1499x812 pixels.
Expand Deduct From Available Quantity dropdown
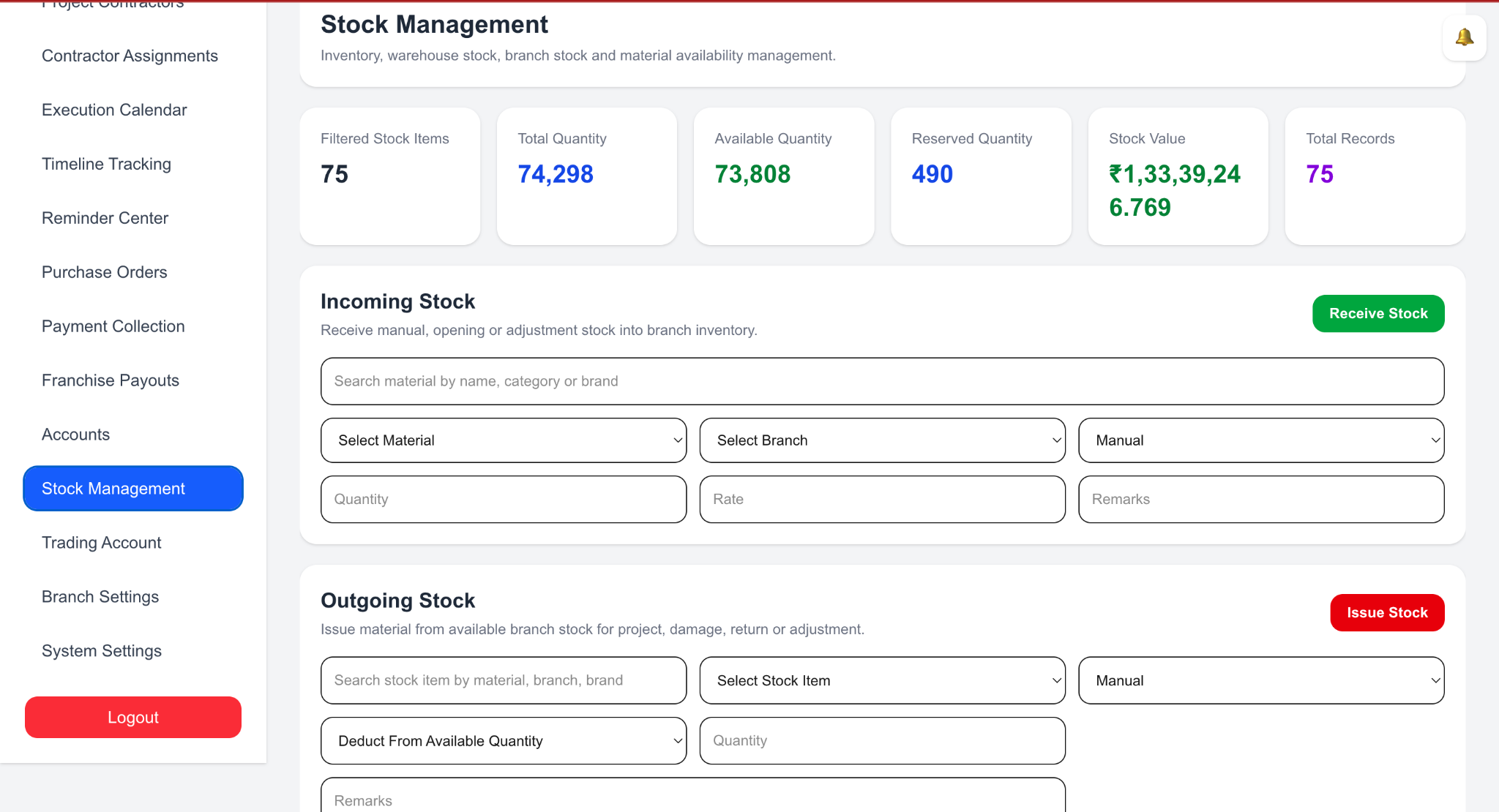[x=504, y=741]
